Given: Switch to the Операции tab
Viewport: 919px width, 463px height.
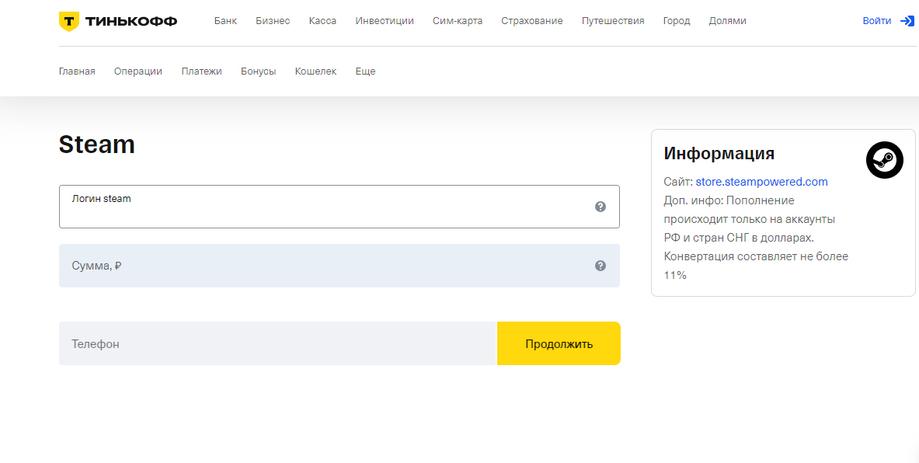Looking at the screenshot, I should coord(138,72).
